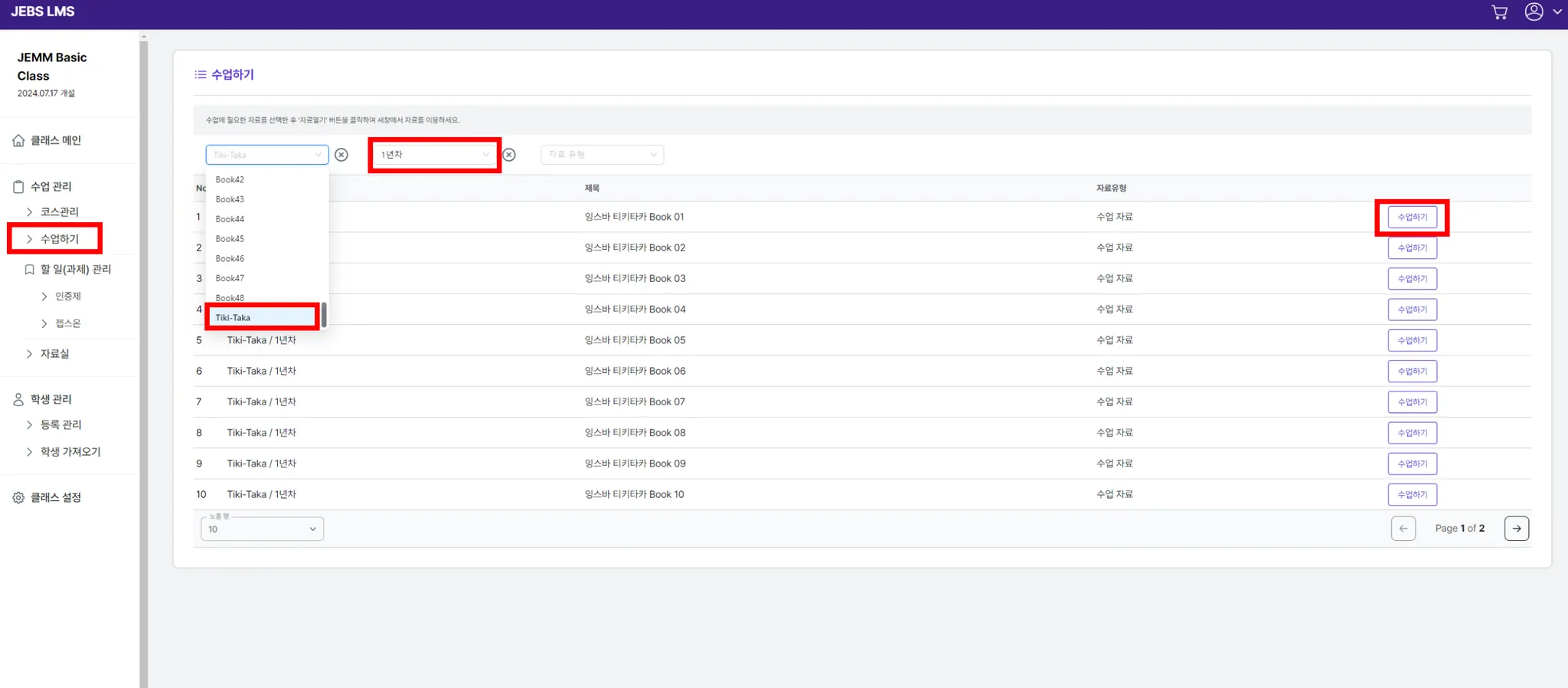
Task: Click the list icon next to 수업하기 heading
Action: [201, 74]
